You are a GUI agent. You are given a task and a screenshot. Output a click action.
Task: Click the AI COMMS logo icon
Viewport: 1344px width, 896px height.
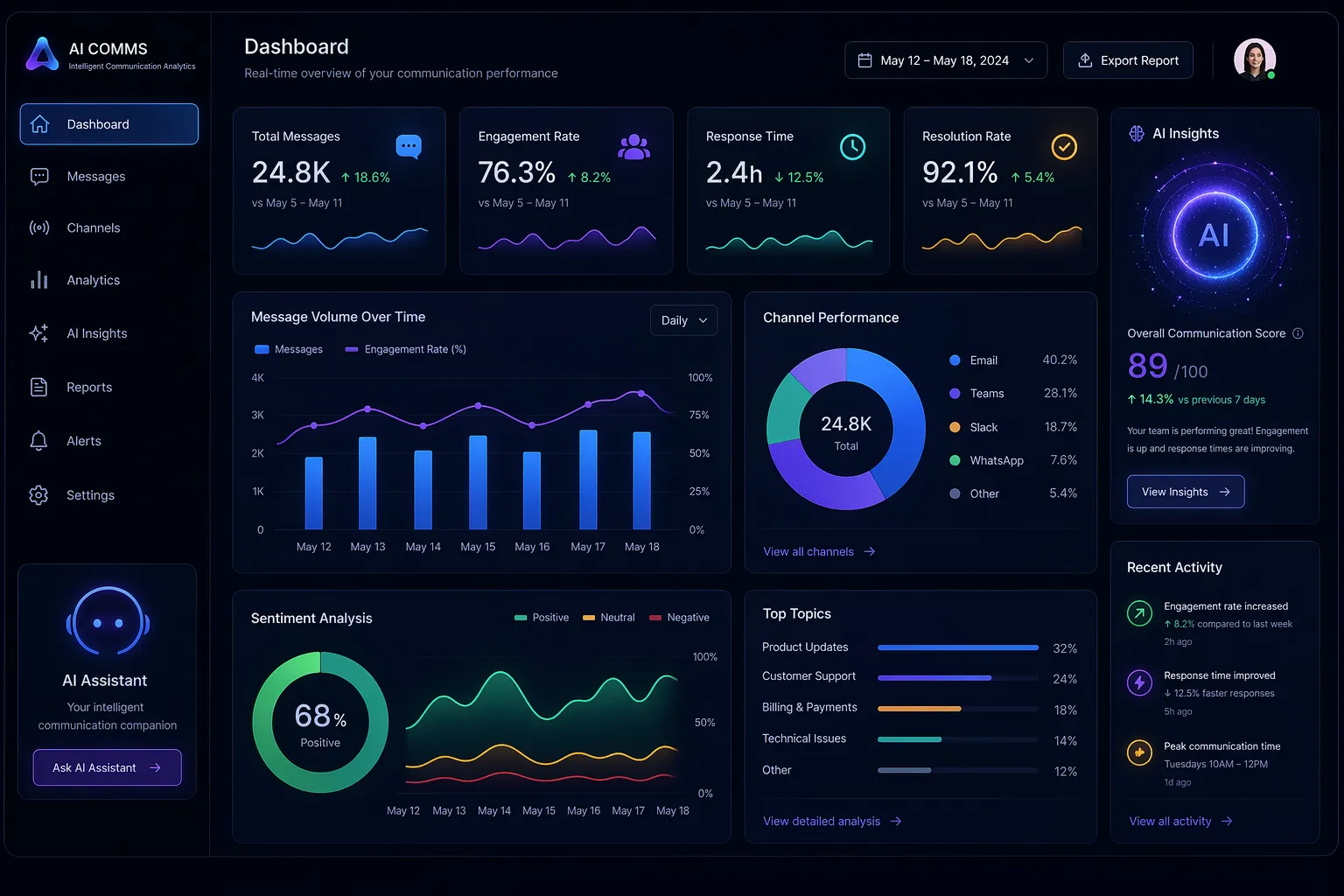[x=42, y=54]
